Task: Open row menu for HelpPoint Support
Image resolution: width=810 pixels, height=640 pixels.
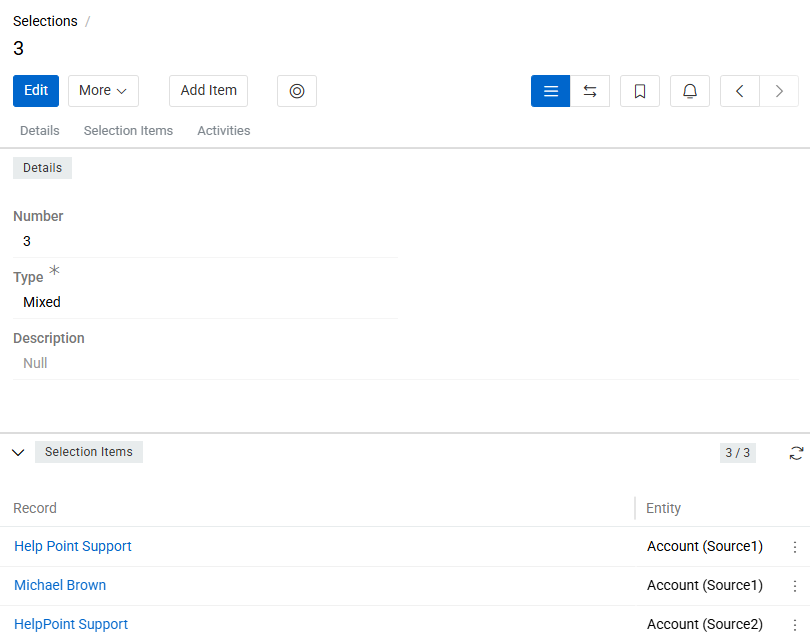Action: coord(795,625)
